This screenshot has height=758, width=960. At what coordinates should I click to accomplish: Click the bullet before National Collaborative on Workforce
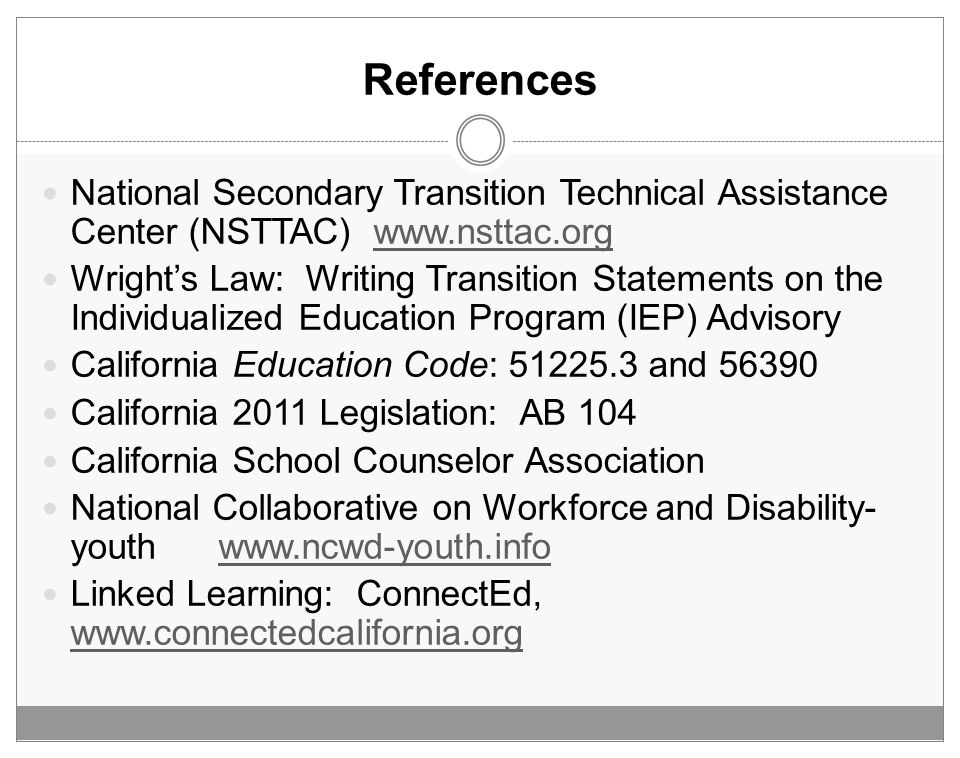[50, 508]
